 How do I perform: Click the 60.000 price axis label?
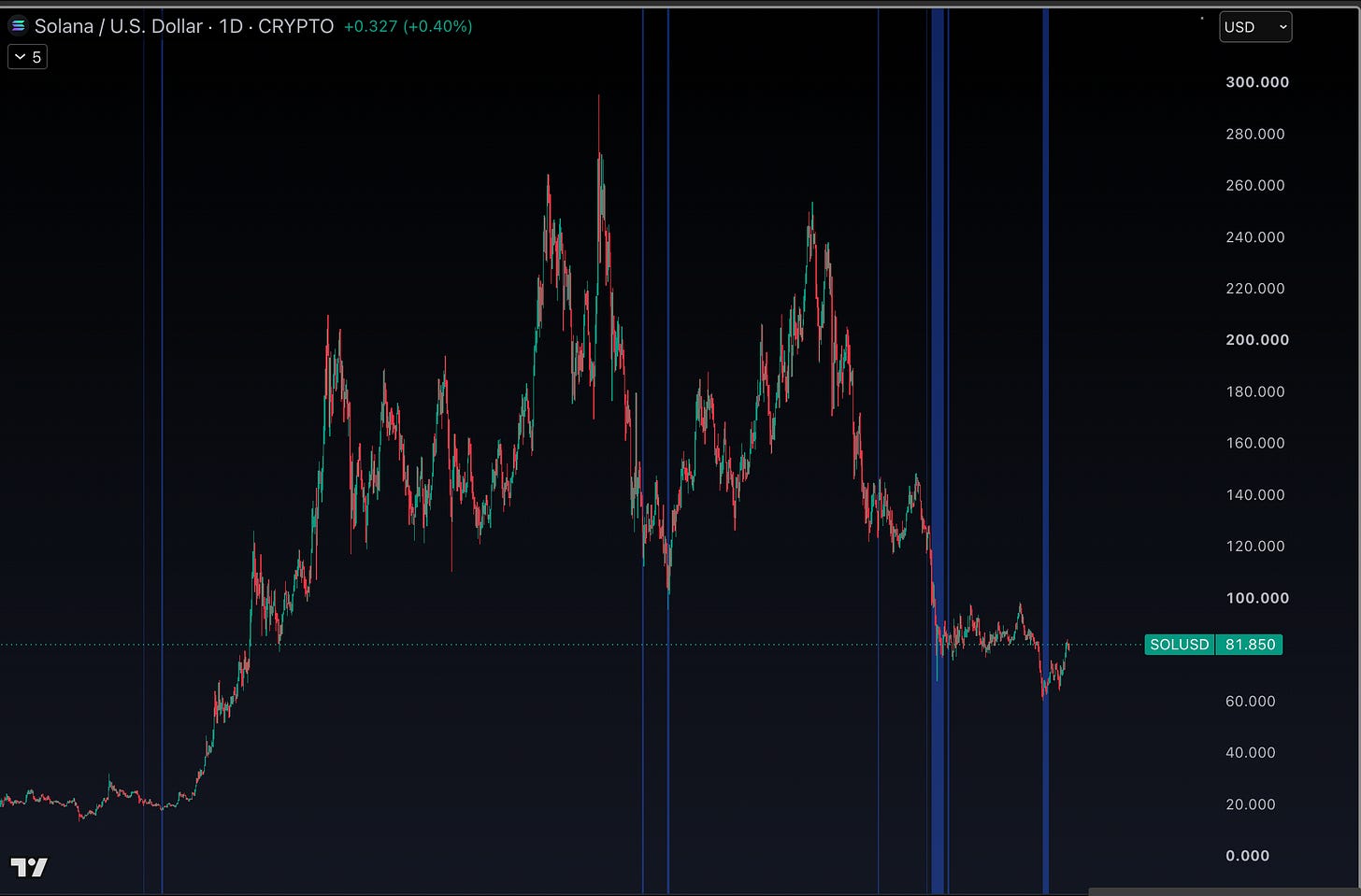click(x=1251, y=702)
